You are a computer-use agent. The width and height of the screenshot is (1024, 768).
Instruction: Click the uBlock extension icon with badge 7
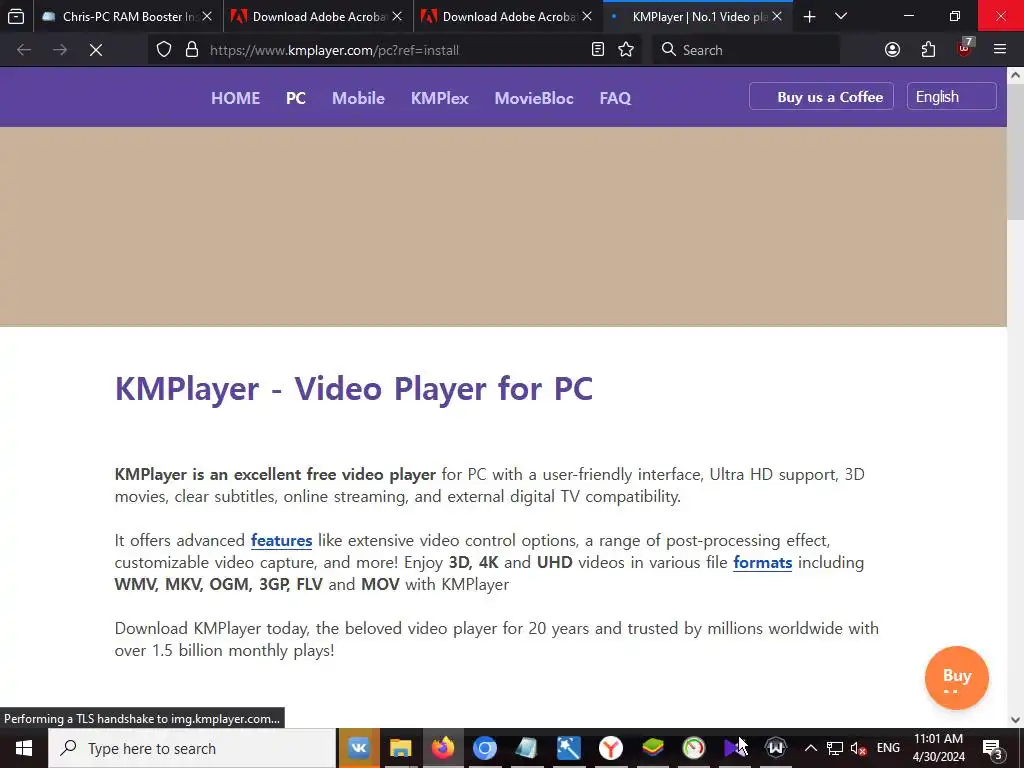pos(965,48)
